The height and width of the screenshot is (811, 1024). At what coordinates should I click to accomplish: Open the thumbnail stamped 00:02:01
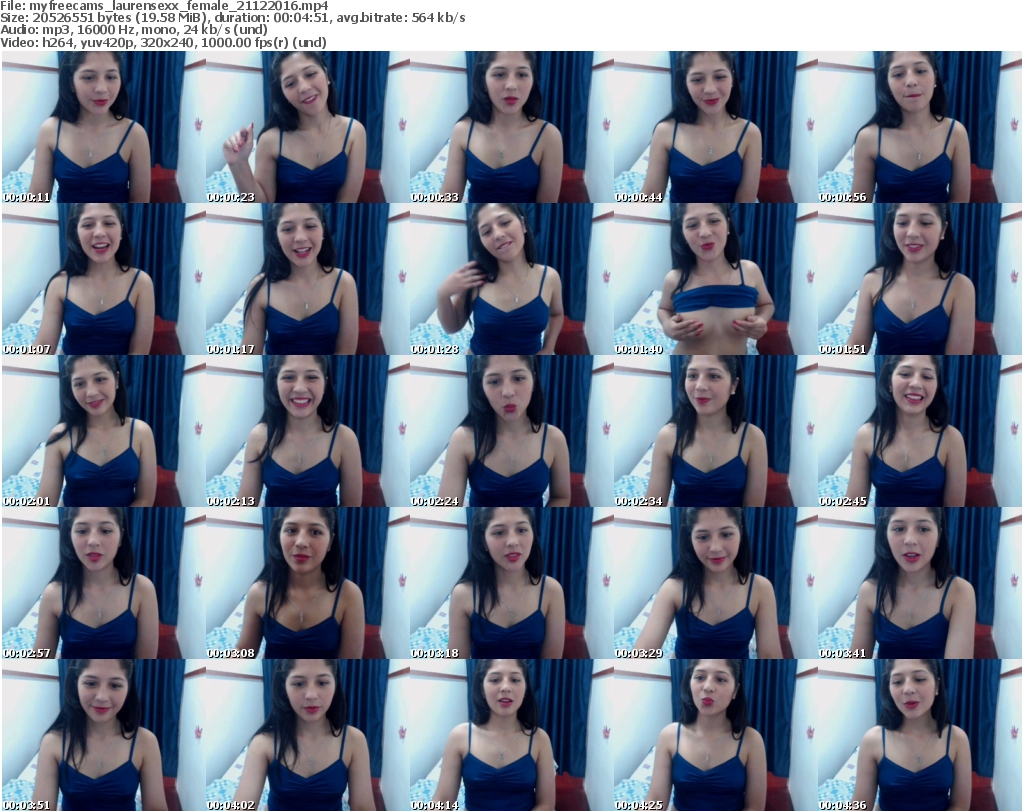pyautogui.click(x=104, y=432)
